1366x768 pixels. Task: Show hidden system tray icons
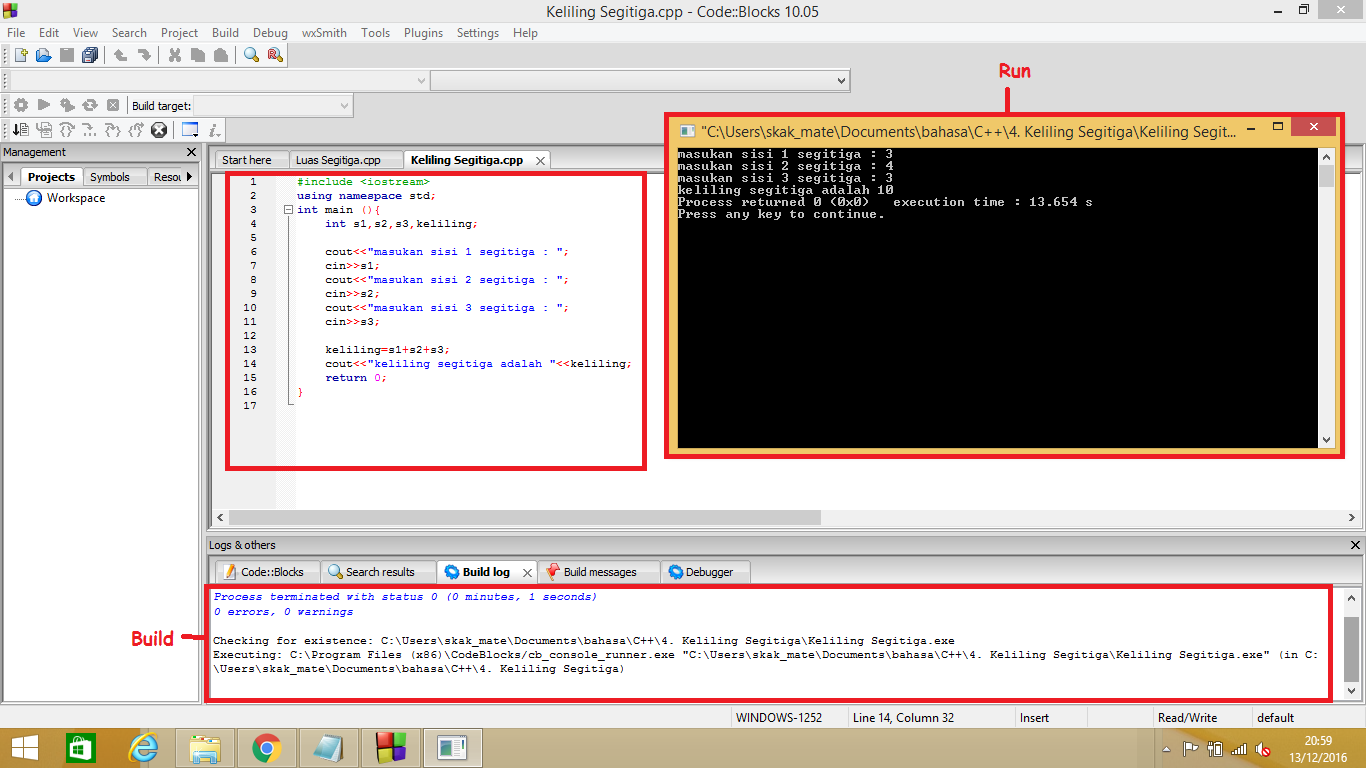[x=1166, y=748]
